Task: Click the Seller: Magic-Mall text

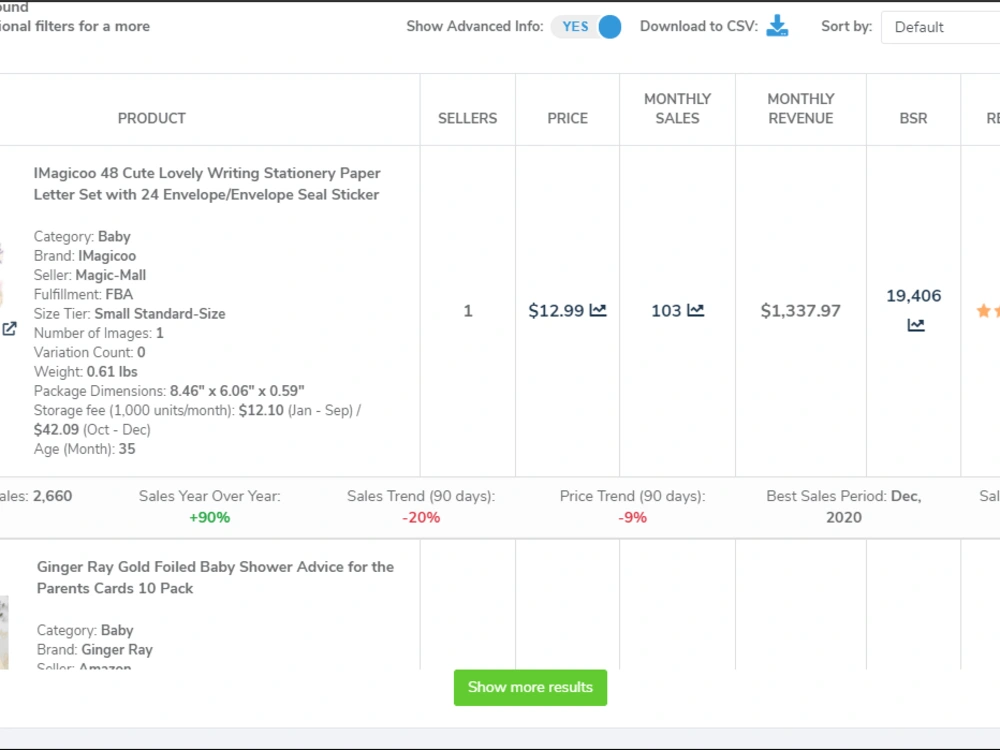Action: pyautogui.click(x=90, y=275)
